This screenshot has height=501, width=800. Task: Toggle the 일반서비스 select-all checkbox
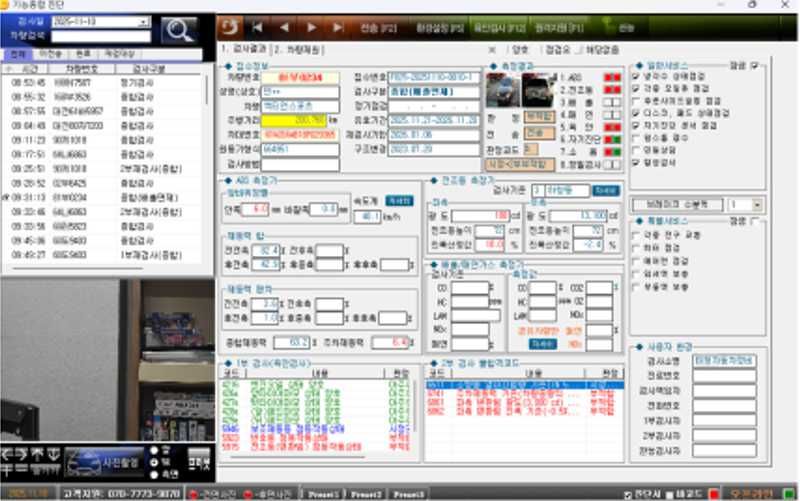[x=754, y=65]
